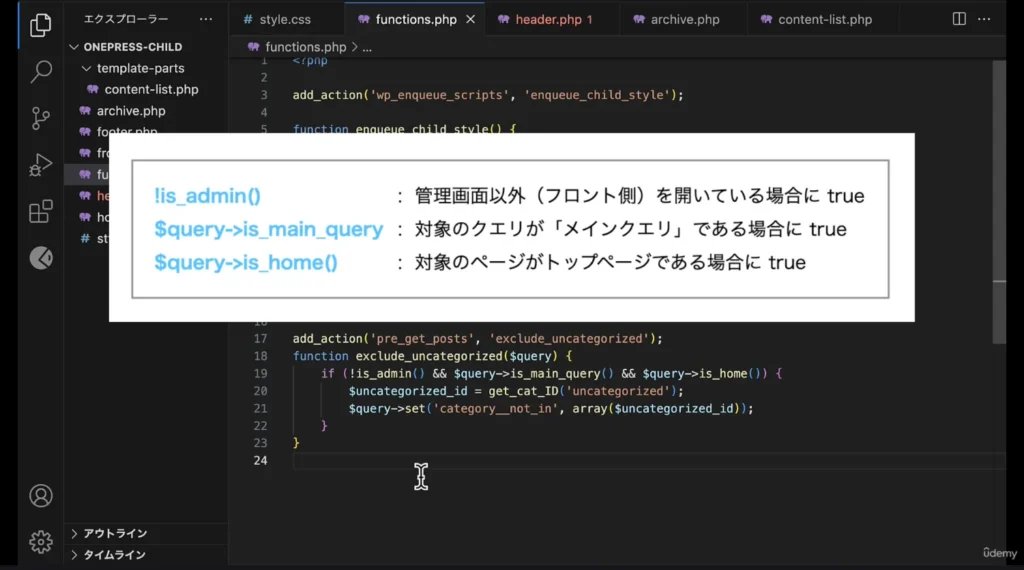Click the breadcrumb ellipsis after functions.php
Viewport: 1024px width, 570px height.
(367, 47)
